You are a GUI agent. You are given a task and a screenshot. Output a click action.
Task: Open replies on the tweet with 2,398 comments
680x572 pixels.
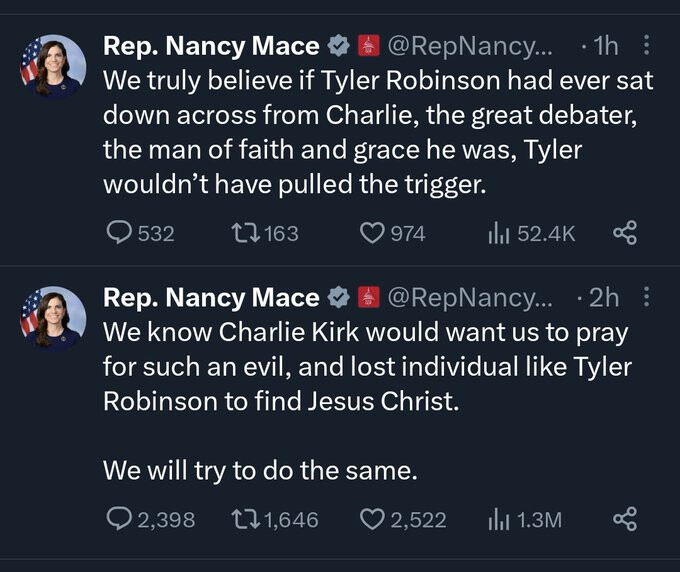pos(119,519)
